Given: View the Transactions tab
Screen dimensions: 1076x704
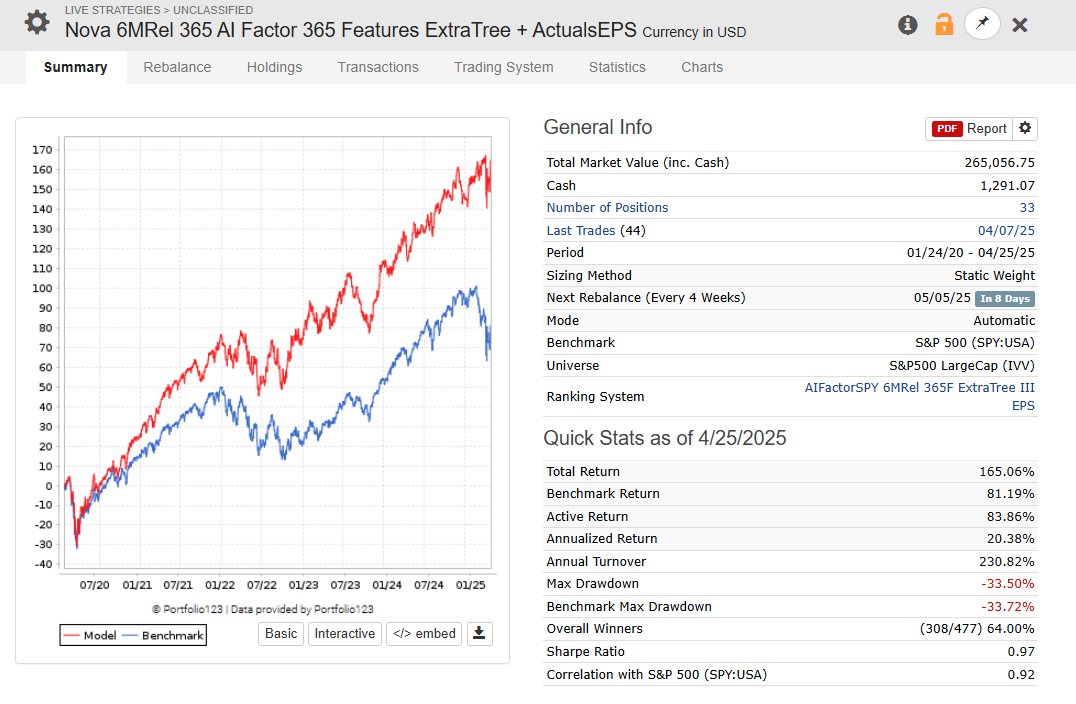Looking at the screenshot, I should [378, 67].
